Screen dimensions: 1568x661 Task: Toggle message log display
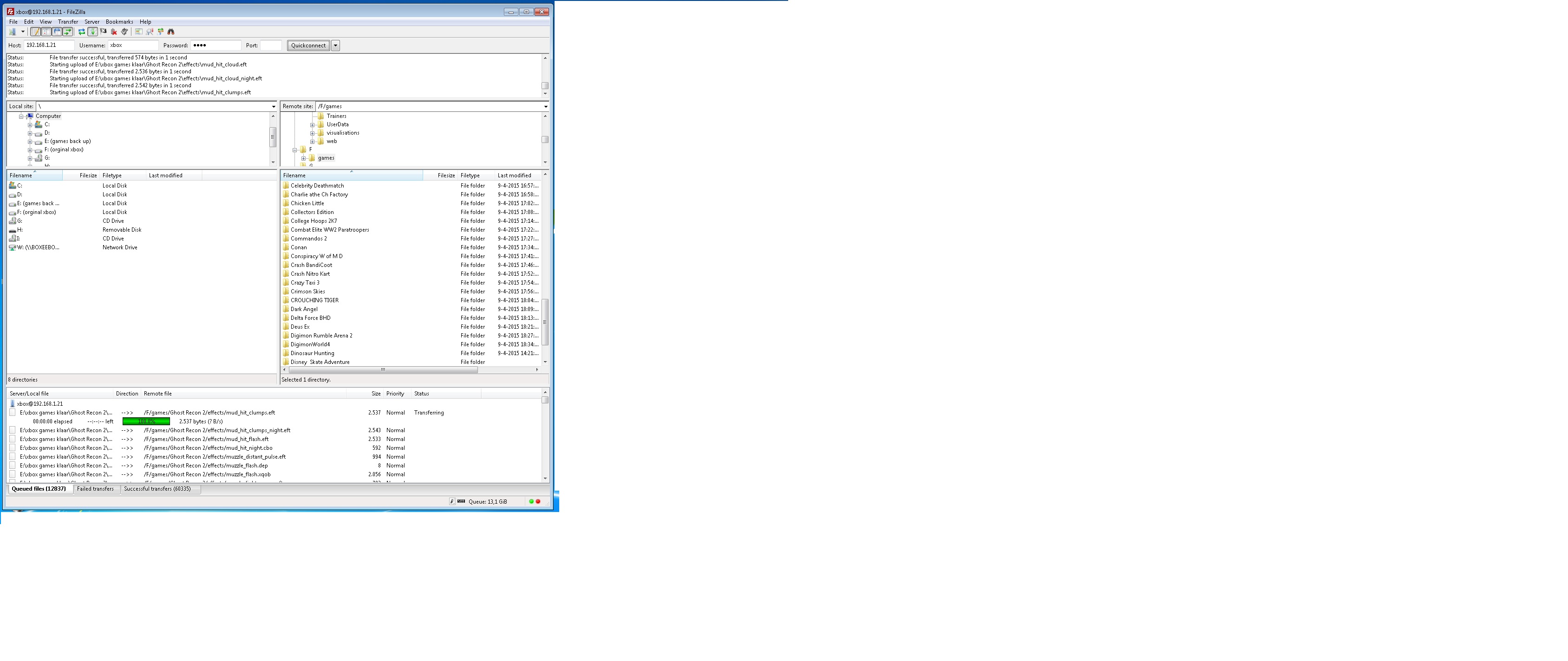click(x=35, y=32)
